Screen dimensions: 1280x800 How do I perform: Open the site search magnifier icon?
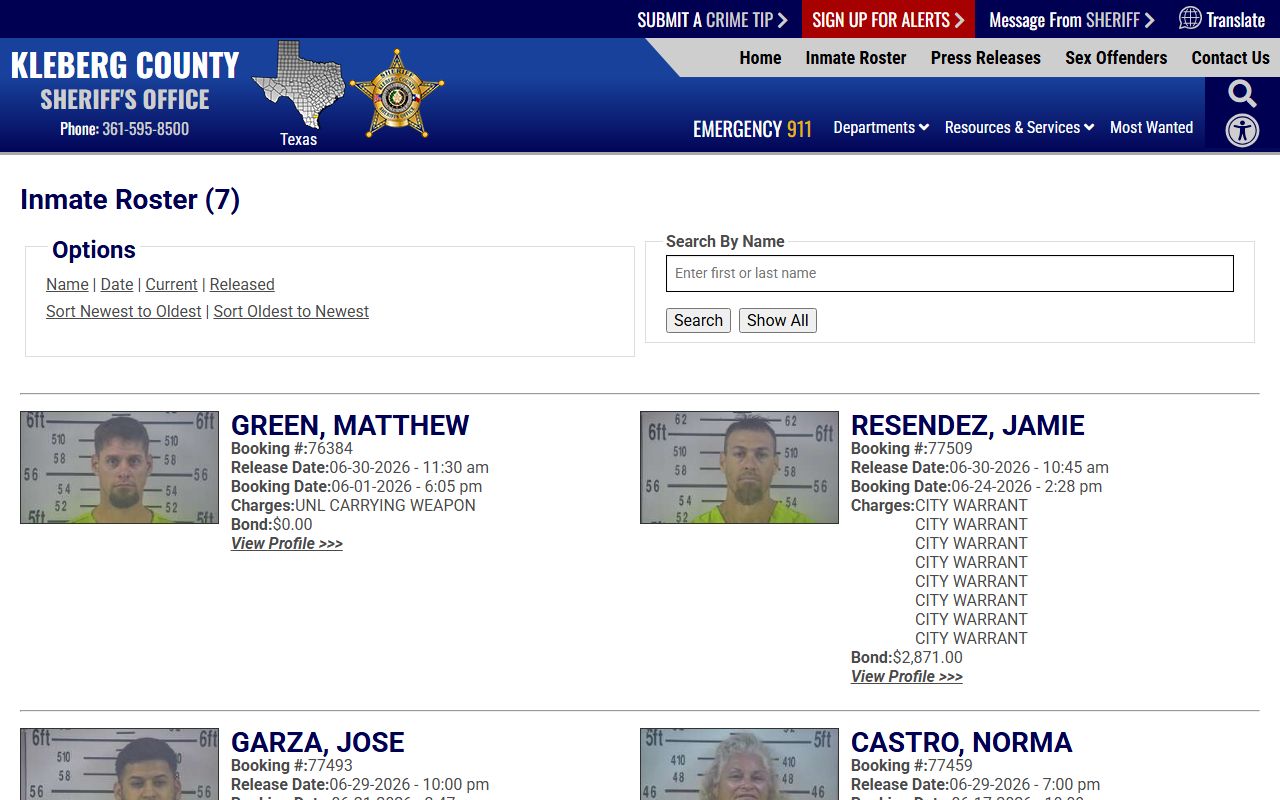pos(1242,95)
